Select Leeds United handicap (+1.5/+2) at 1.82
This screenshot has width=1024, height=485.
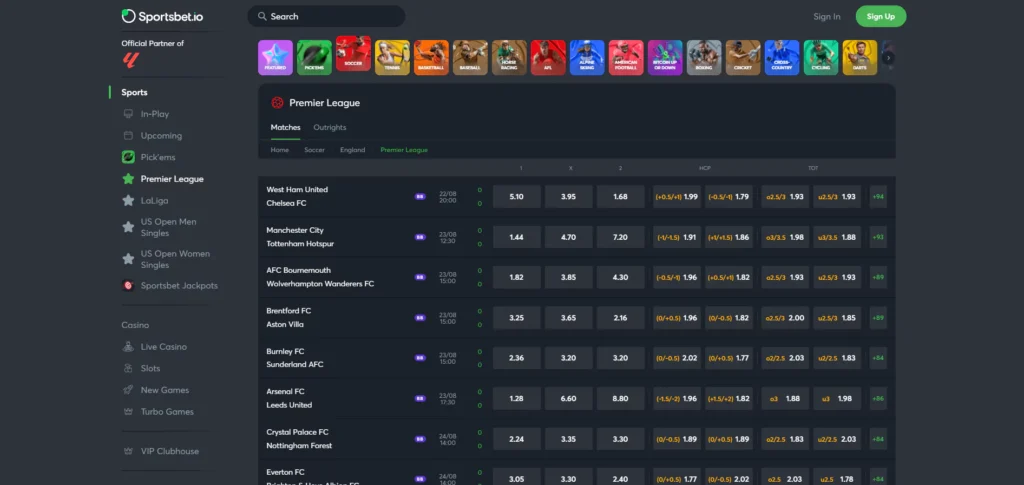point(729,398)
